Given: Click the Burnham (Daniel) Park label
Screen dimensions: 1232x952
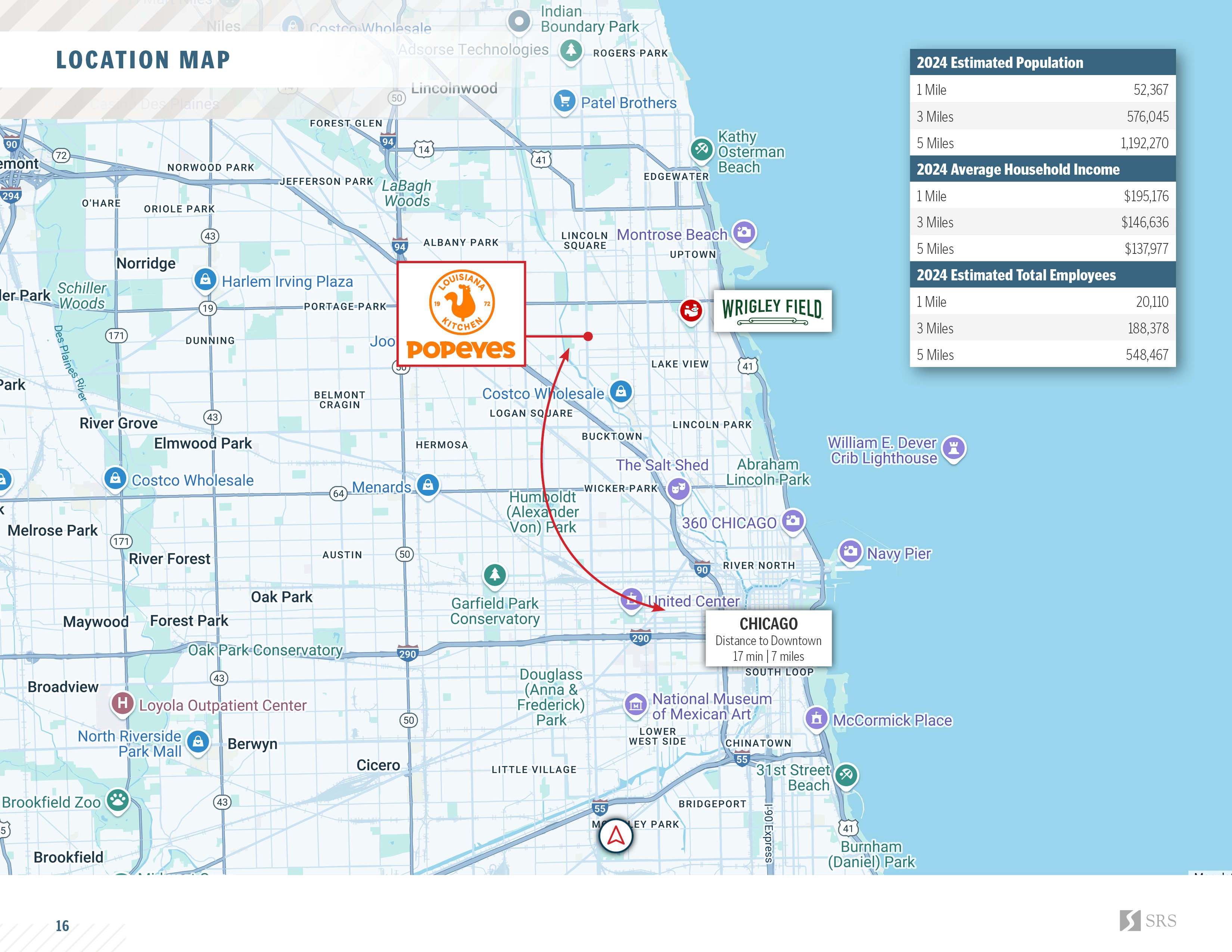Looking at the screenshot, I should 871,855.
